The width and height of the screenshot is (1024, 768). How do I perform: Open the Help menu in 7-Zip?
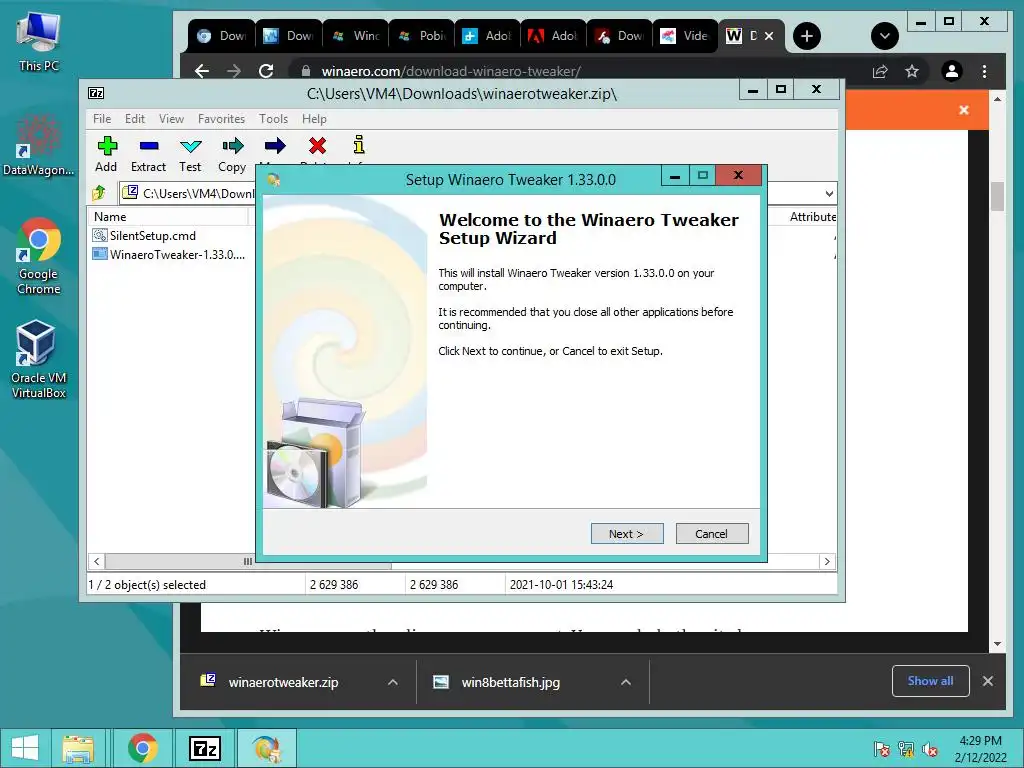click(x=314, y=119)
